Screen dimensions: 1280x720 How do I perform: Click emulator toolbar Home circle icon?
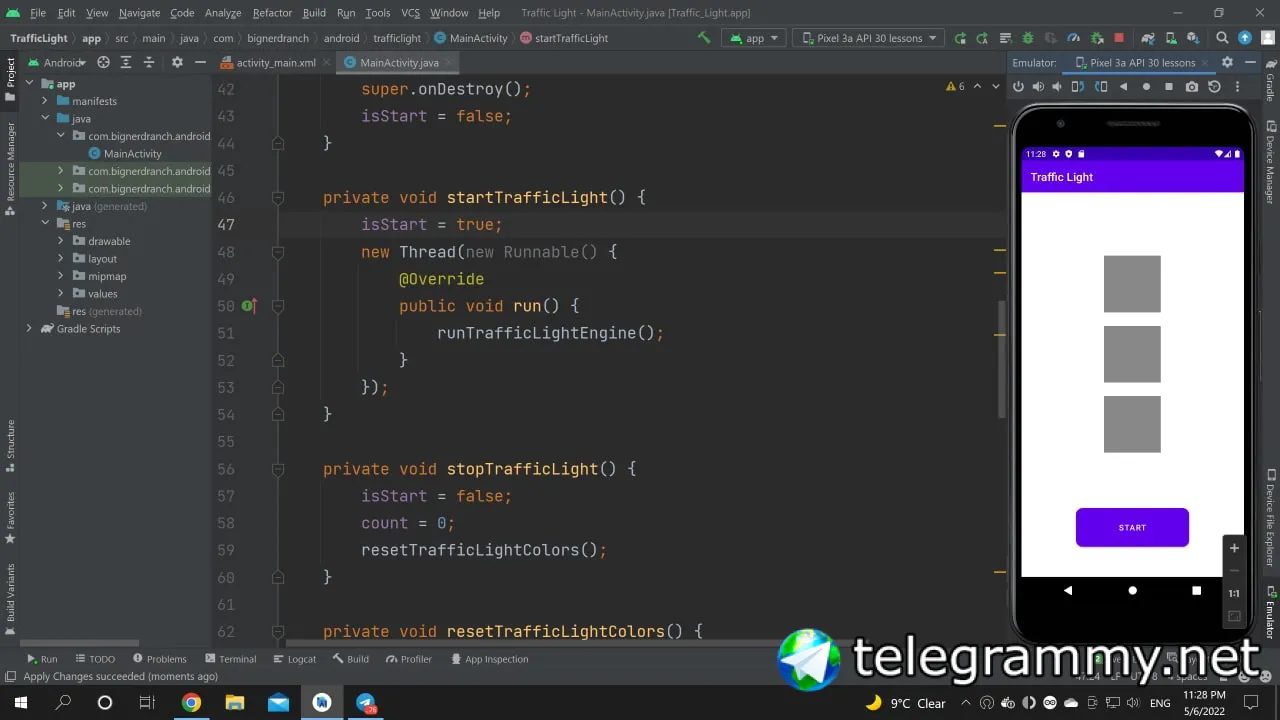(1146, 87)
